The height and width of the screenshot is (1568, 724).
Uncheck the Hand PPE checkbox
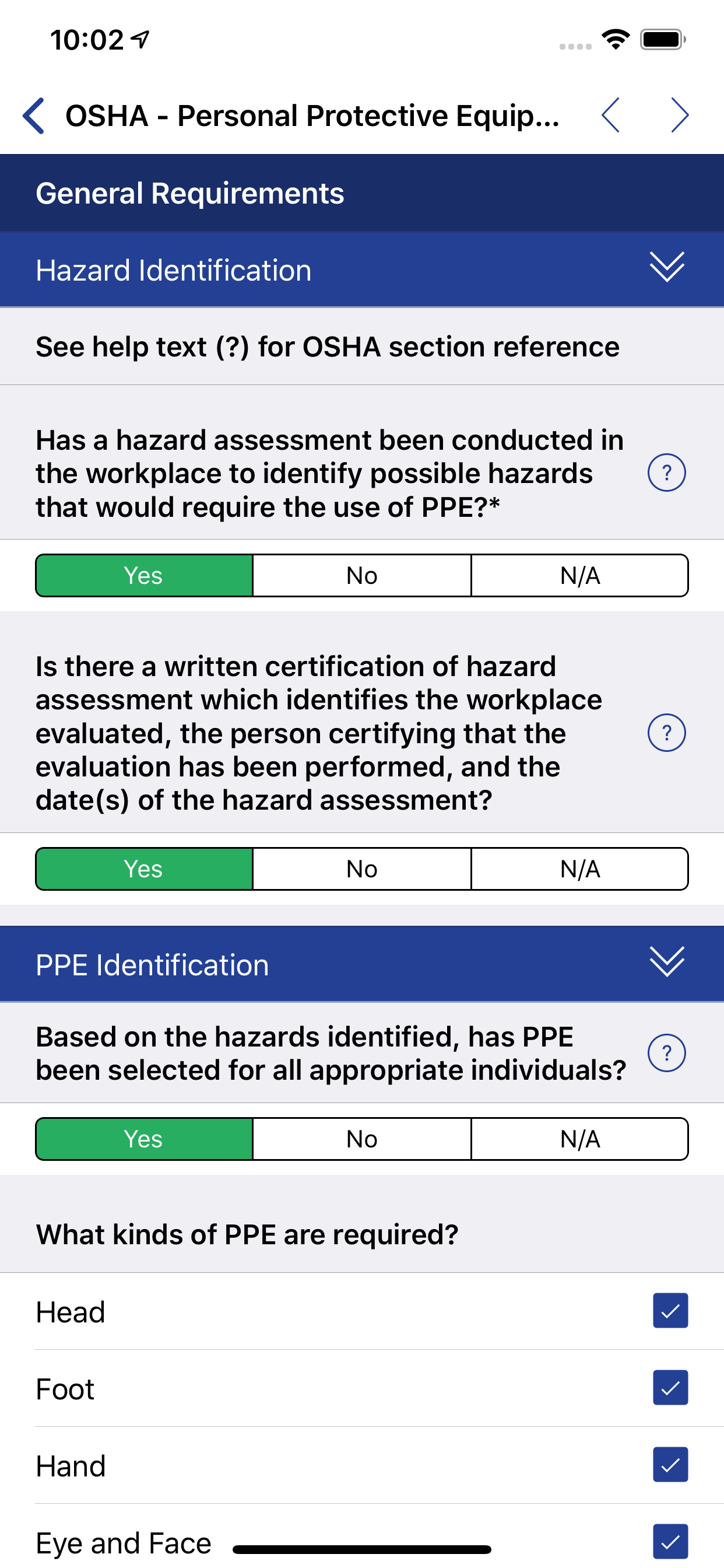tap(670, 1464)
